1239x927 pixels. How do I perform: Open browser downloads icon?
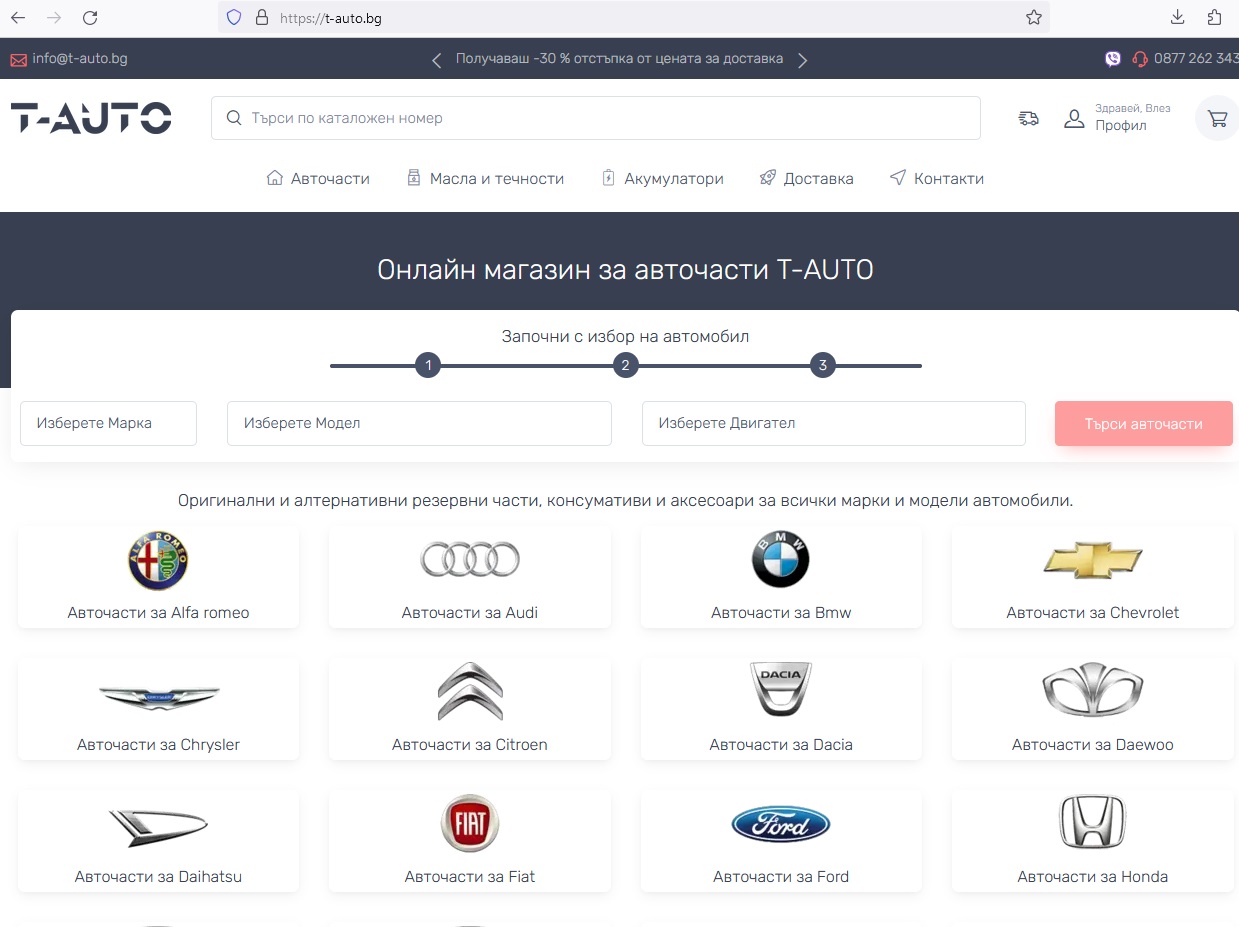pos(1177,17)
